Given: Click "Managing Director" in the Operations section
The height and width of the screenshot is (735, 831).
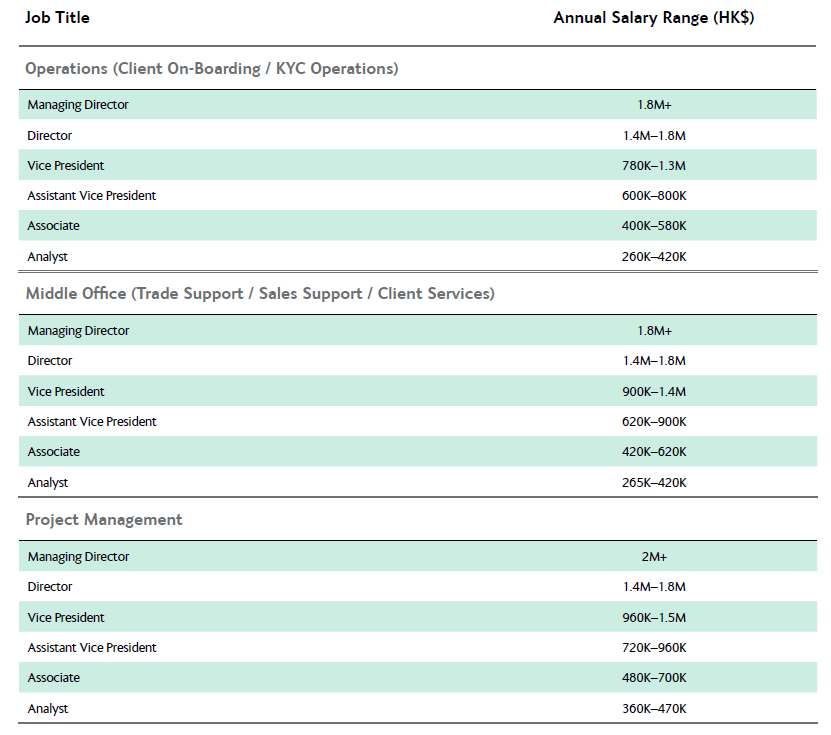Looking at the screenshot, I should point(78,105).
